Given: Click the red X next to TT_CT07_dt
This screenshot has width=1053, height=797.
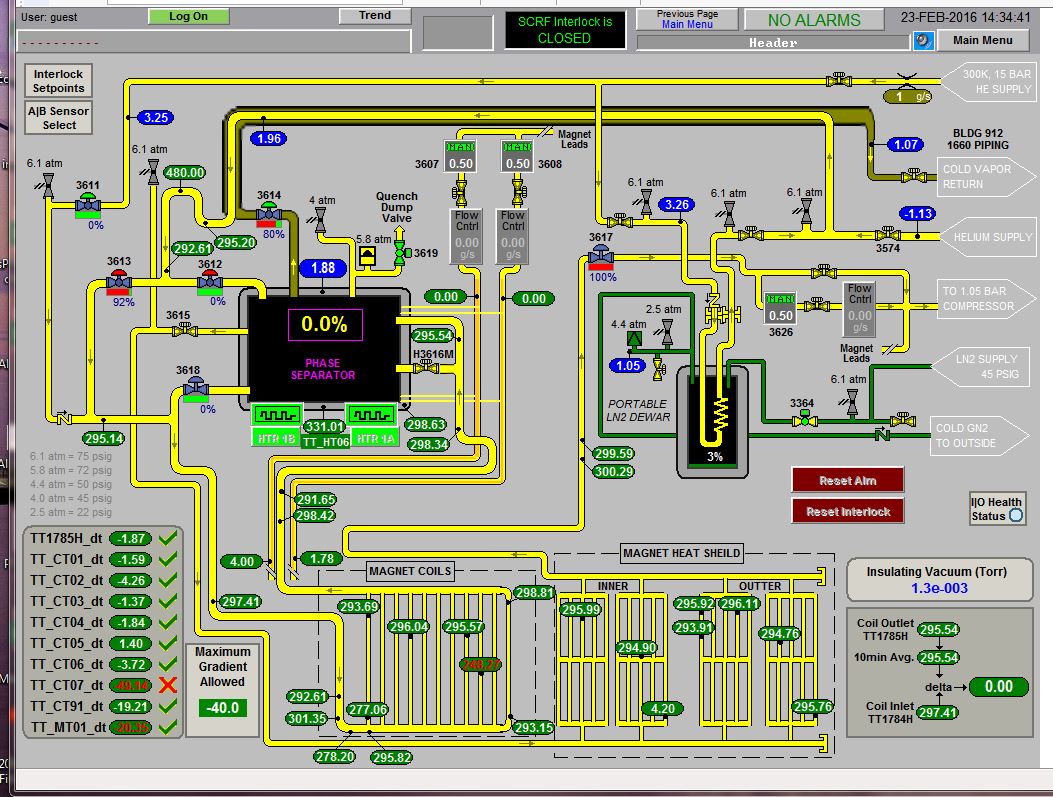Looking at the screenshot, I should (x=168, y=685).
